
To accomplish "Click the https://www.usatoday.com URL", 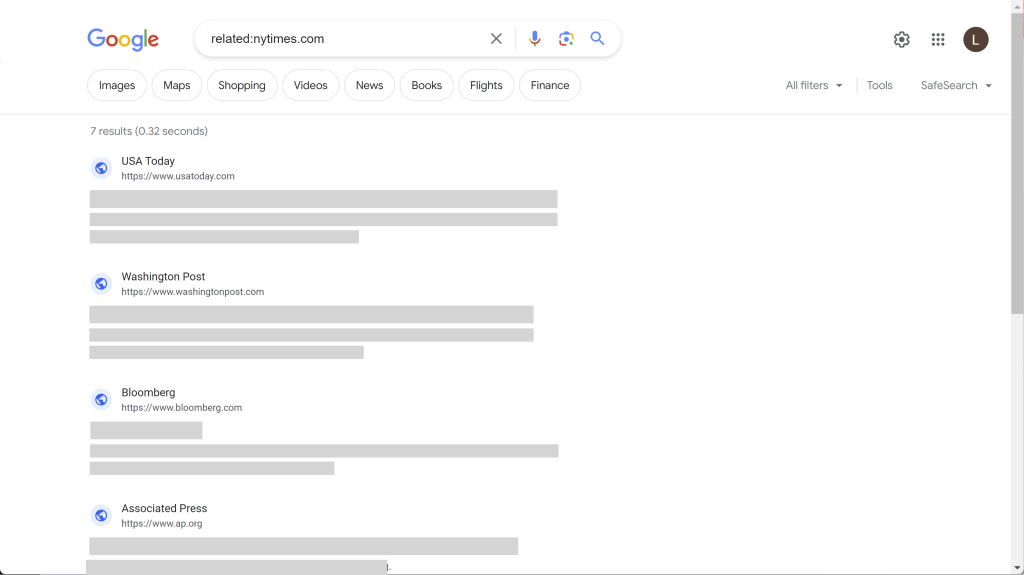I will [x=178, y=176].
